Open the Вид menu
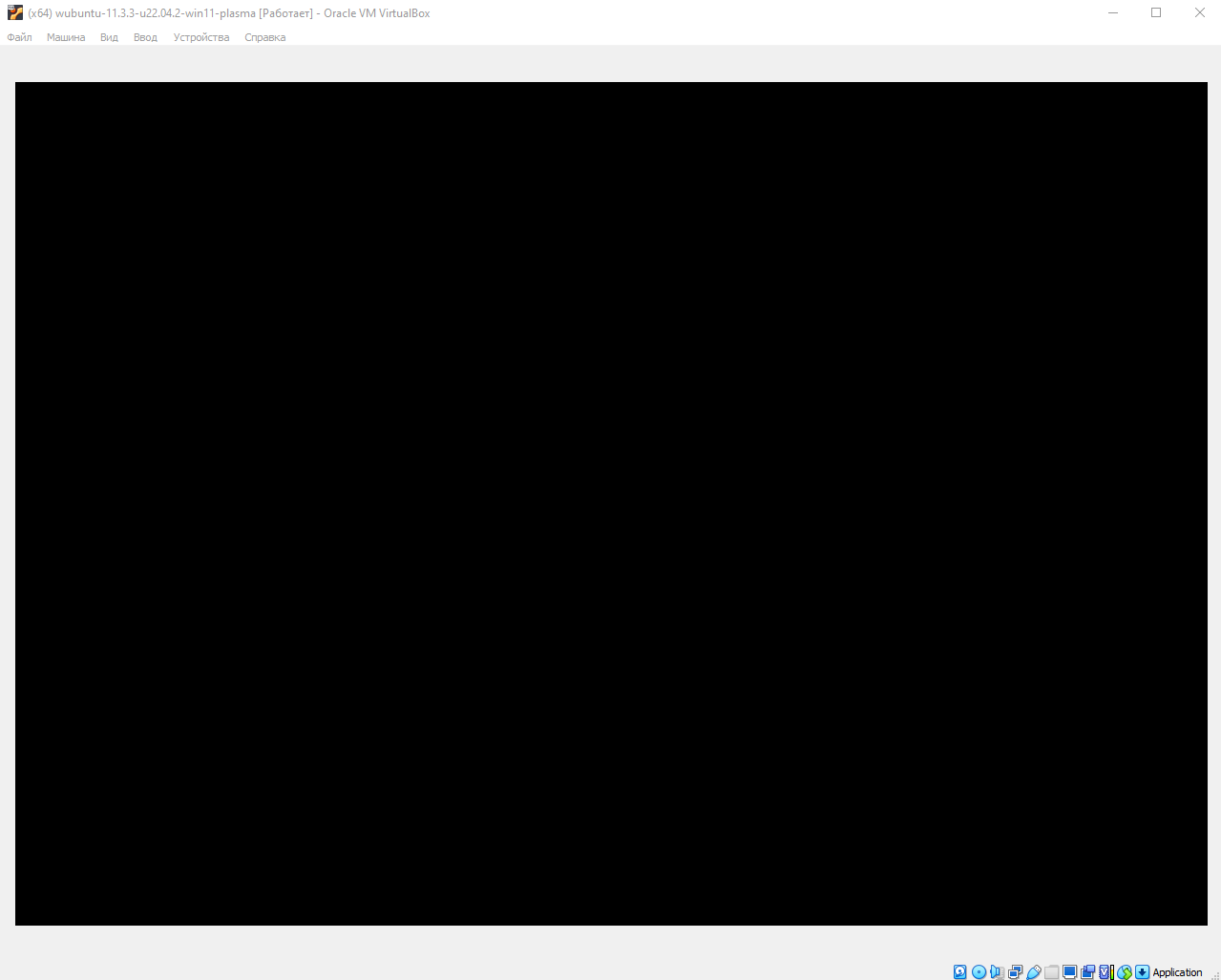Screen dimensions: 1221x980 pyautogui.click(x=109, y=37)
